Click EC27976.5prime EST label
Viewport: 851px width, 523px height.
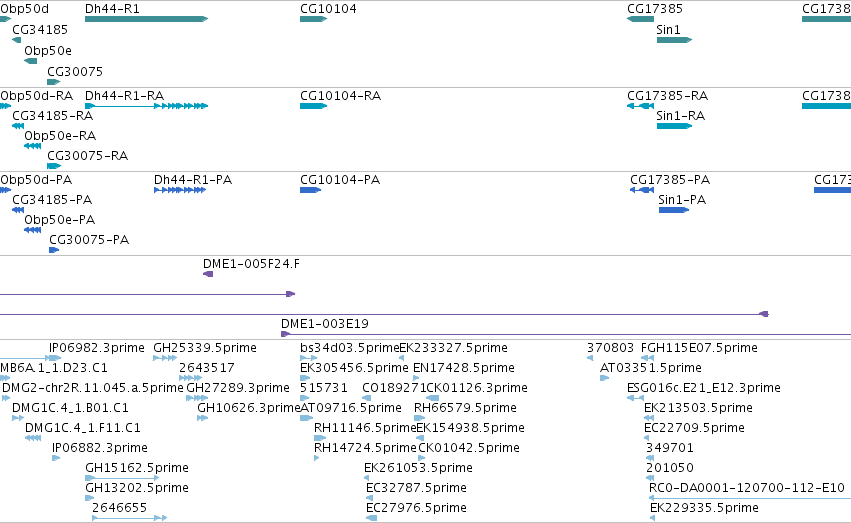pyautogui.click(x=416, y=508)
